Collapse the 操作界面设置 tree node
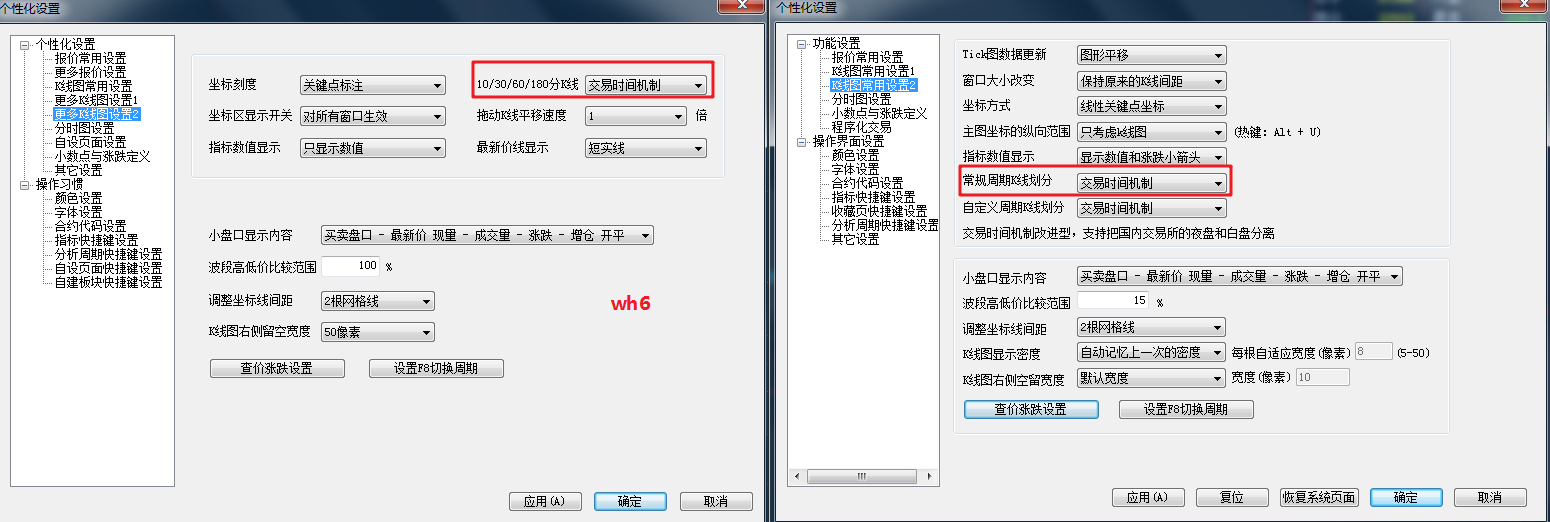 [x=802, y=141]
